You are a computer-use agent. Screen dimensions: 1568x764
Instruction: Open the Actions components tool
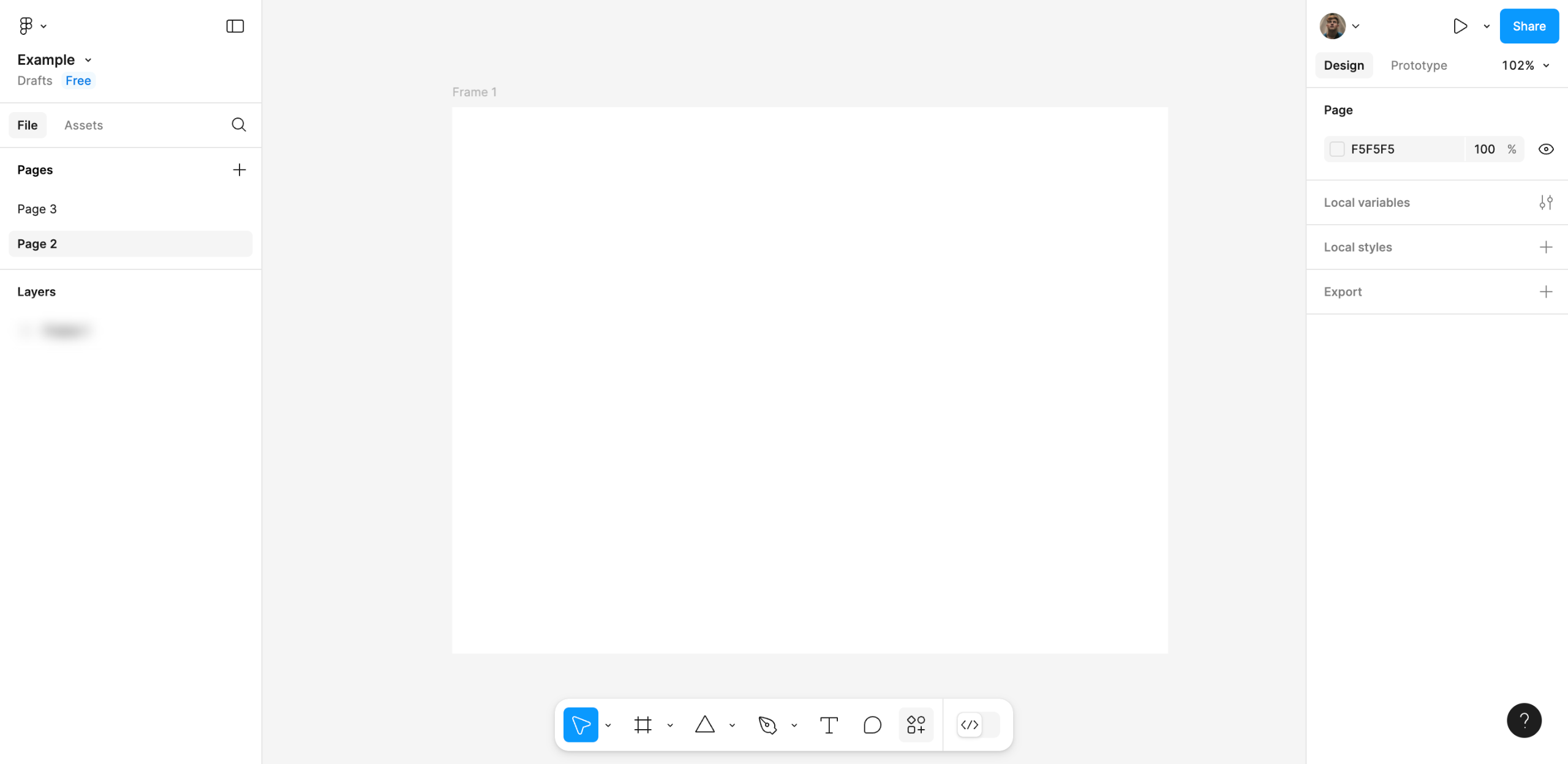click(x=916, y=725)
